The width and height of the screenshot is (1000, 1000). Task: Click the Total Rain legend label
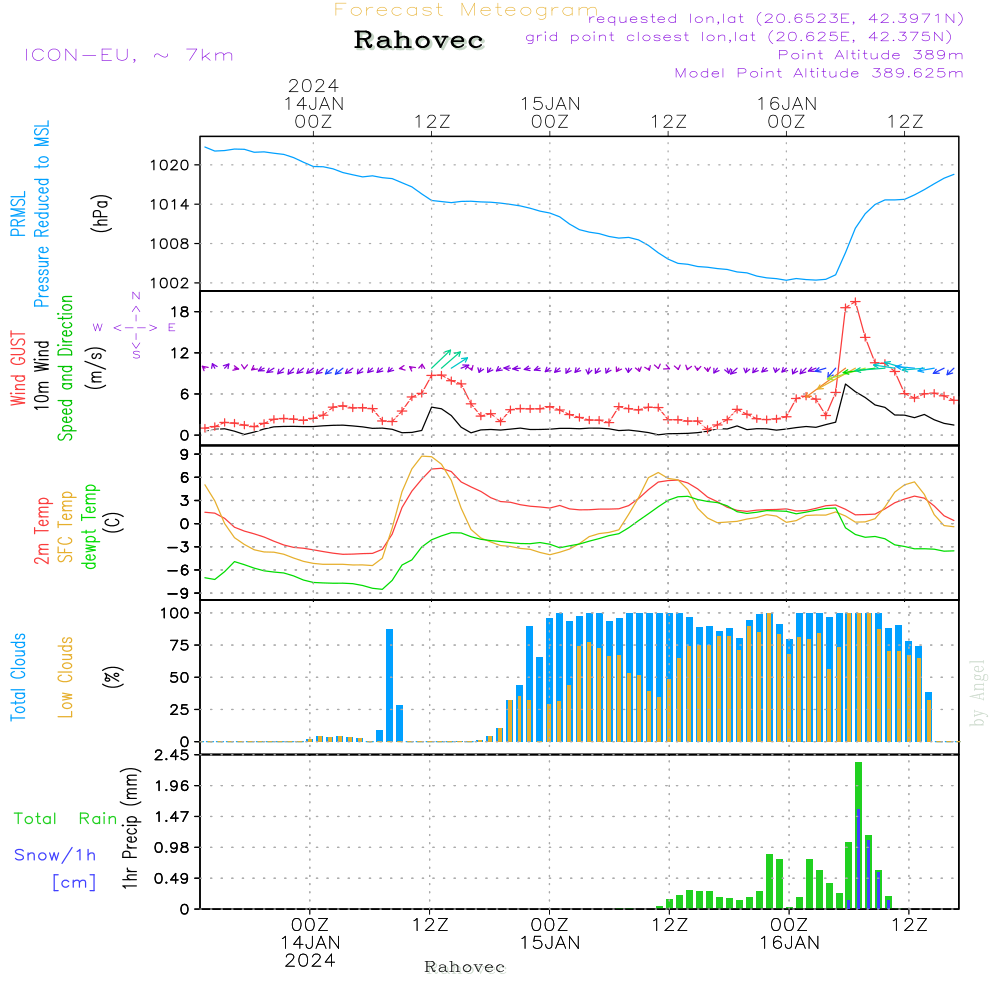pyautogui.click(x=66, y=818)
